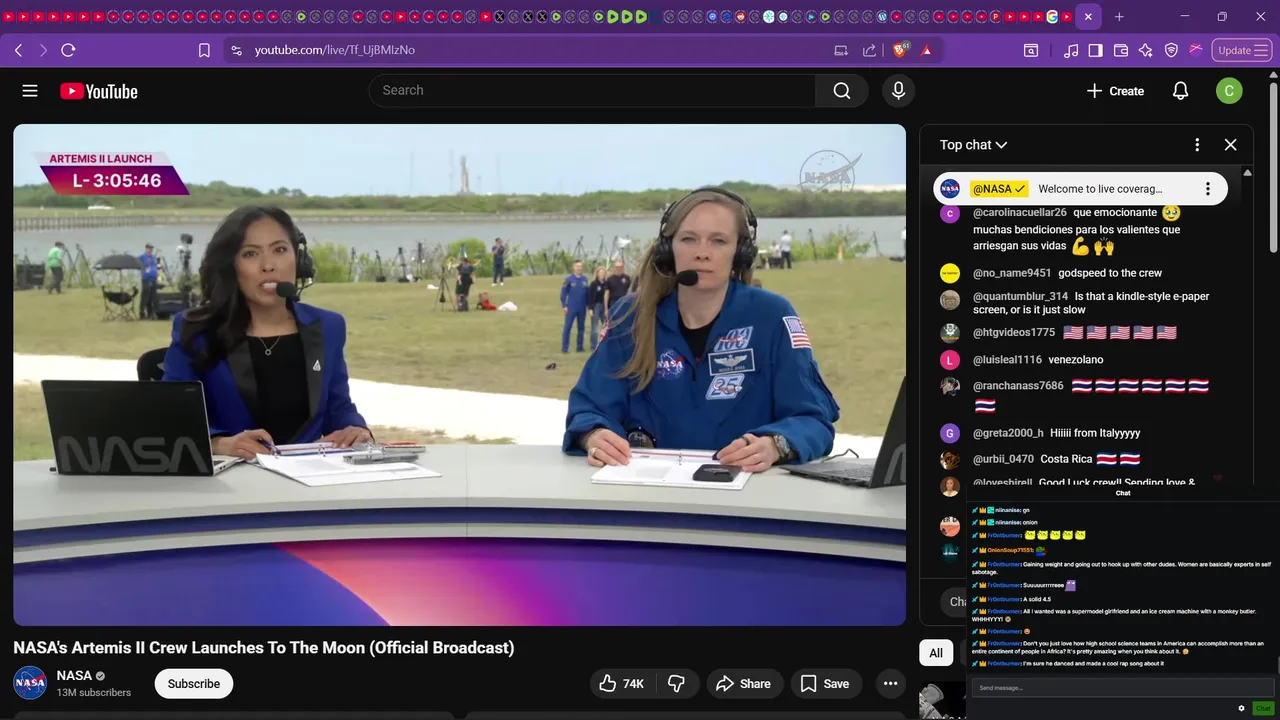The height and width of the screenshot is (720, 1280).
Task: Click username @carolinacuellar26 in chat
Action: [1020, 213]
